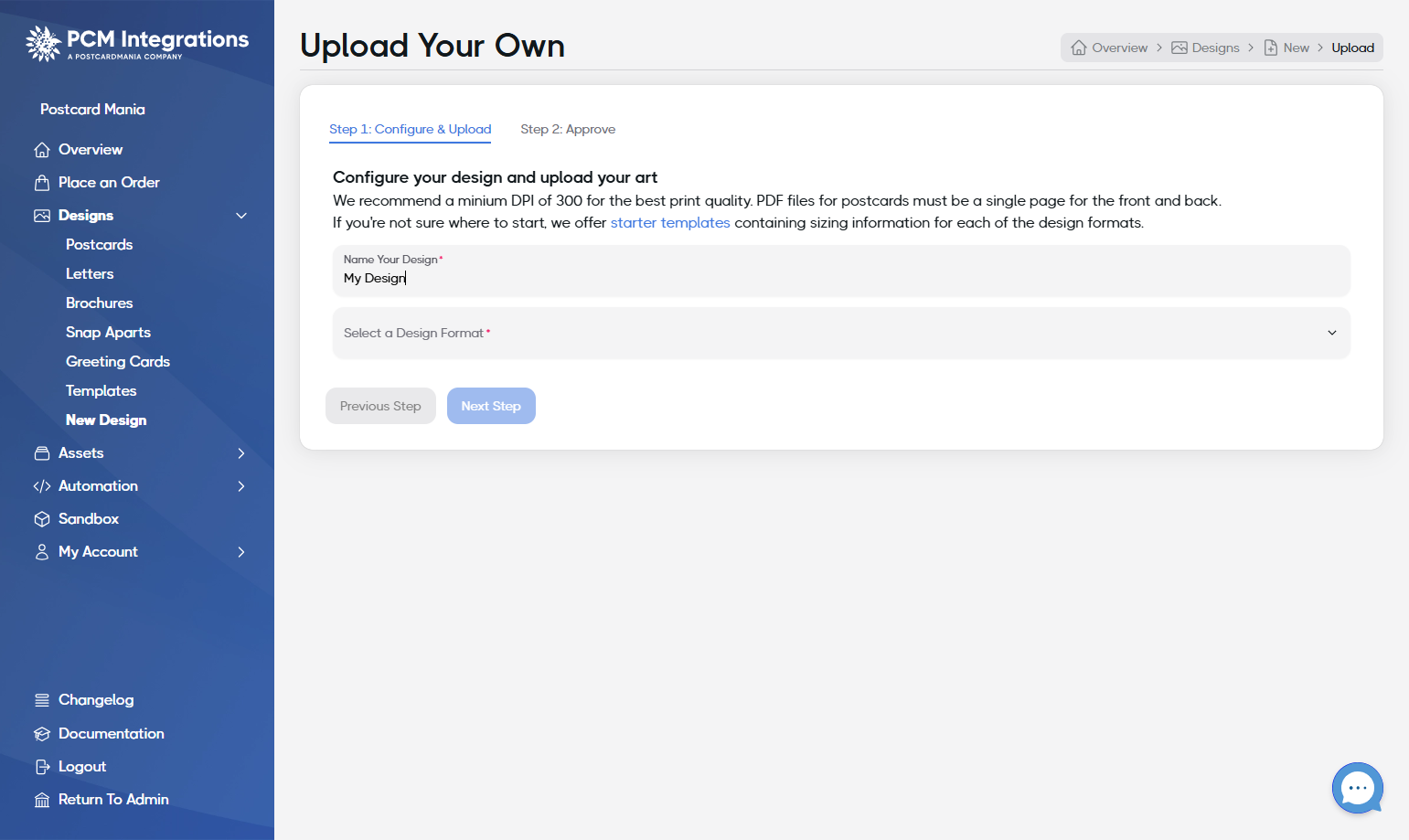
Task: Click the Sandbox cube icon
Action: point(42,519)
